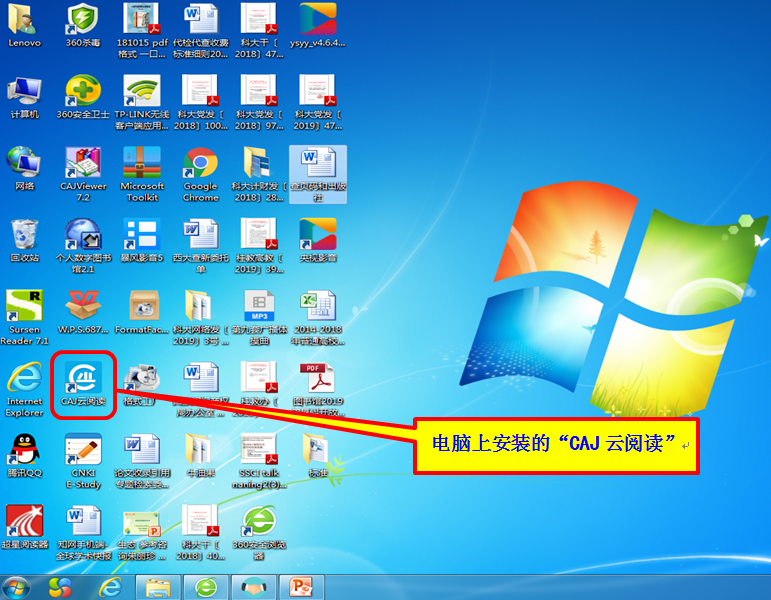Open the 标准 folder icon

pos(318,456)
